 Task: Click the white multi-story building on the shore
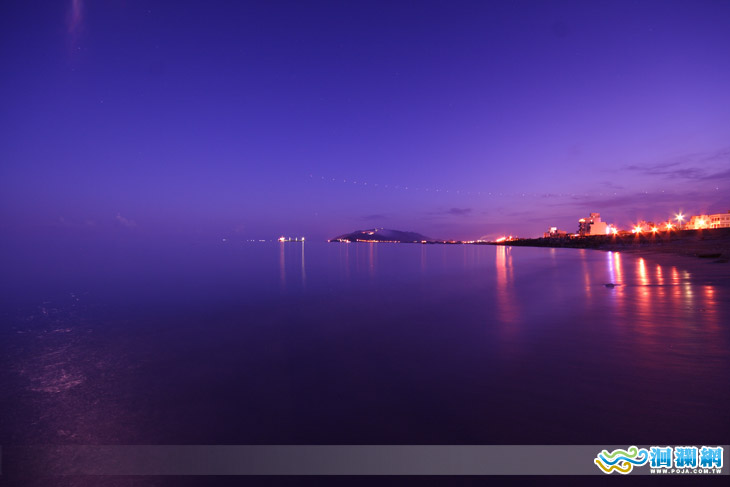pyautogui.click(x=594, y=225)
